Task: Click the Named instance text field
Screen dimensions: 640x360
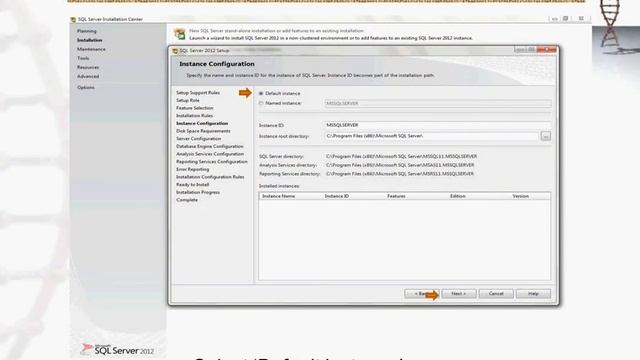Action: [438, 103]
